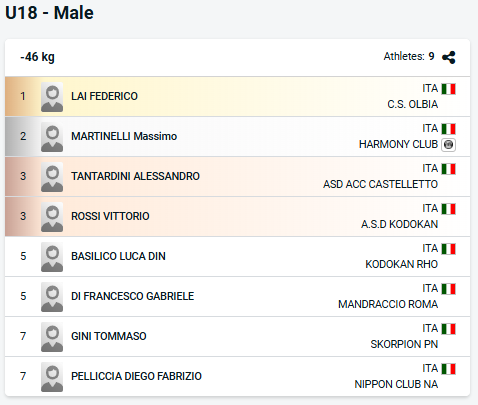Click the Italian flag next to C.S. Olbia
This screenshot has width=478, height=405.
pos(449,89)
